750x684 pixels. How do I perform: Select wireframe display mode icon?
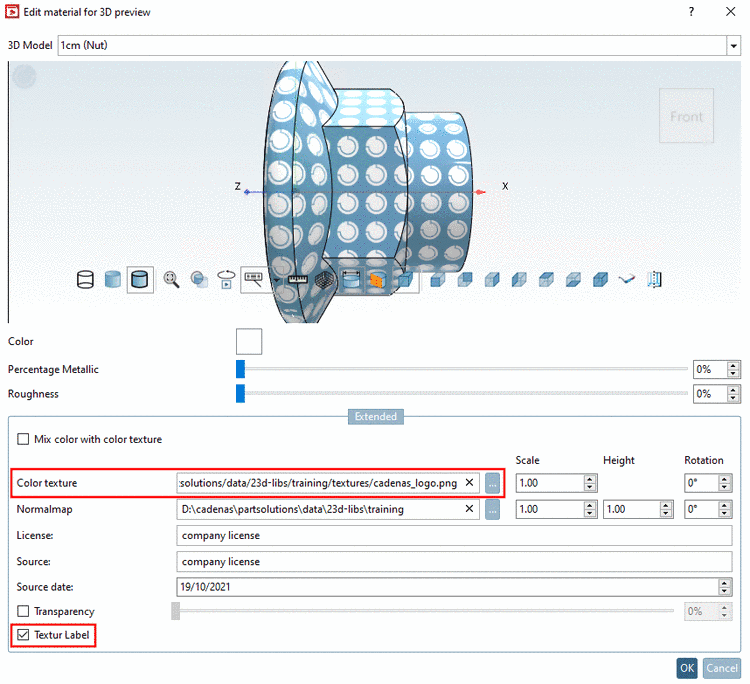click(85, 280)
